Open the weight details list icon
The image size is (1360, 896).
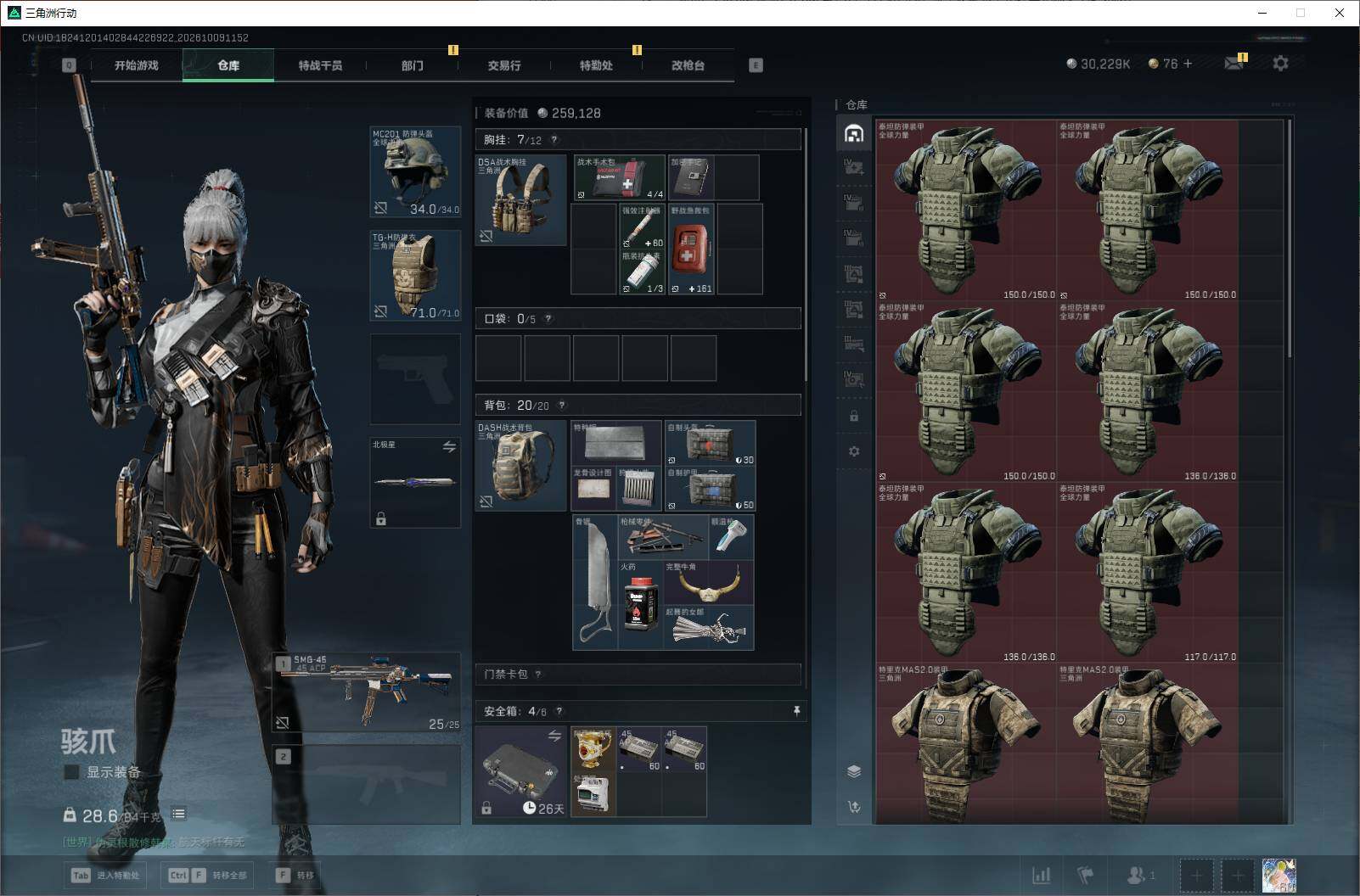pos(178,814)
